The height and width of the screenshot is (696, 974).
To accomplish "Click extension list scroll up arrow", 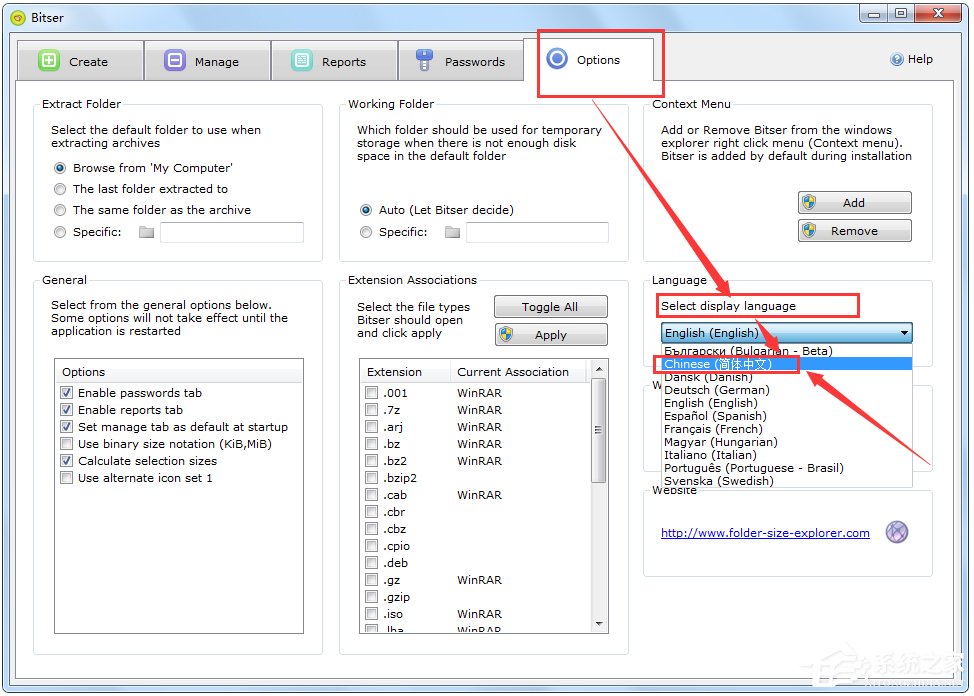I will (x=599, y=369).
